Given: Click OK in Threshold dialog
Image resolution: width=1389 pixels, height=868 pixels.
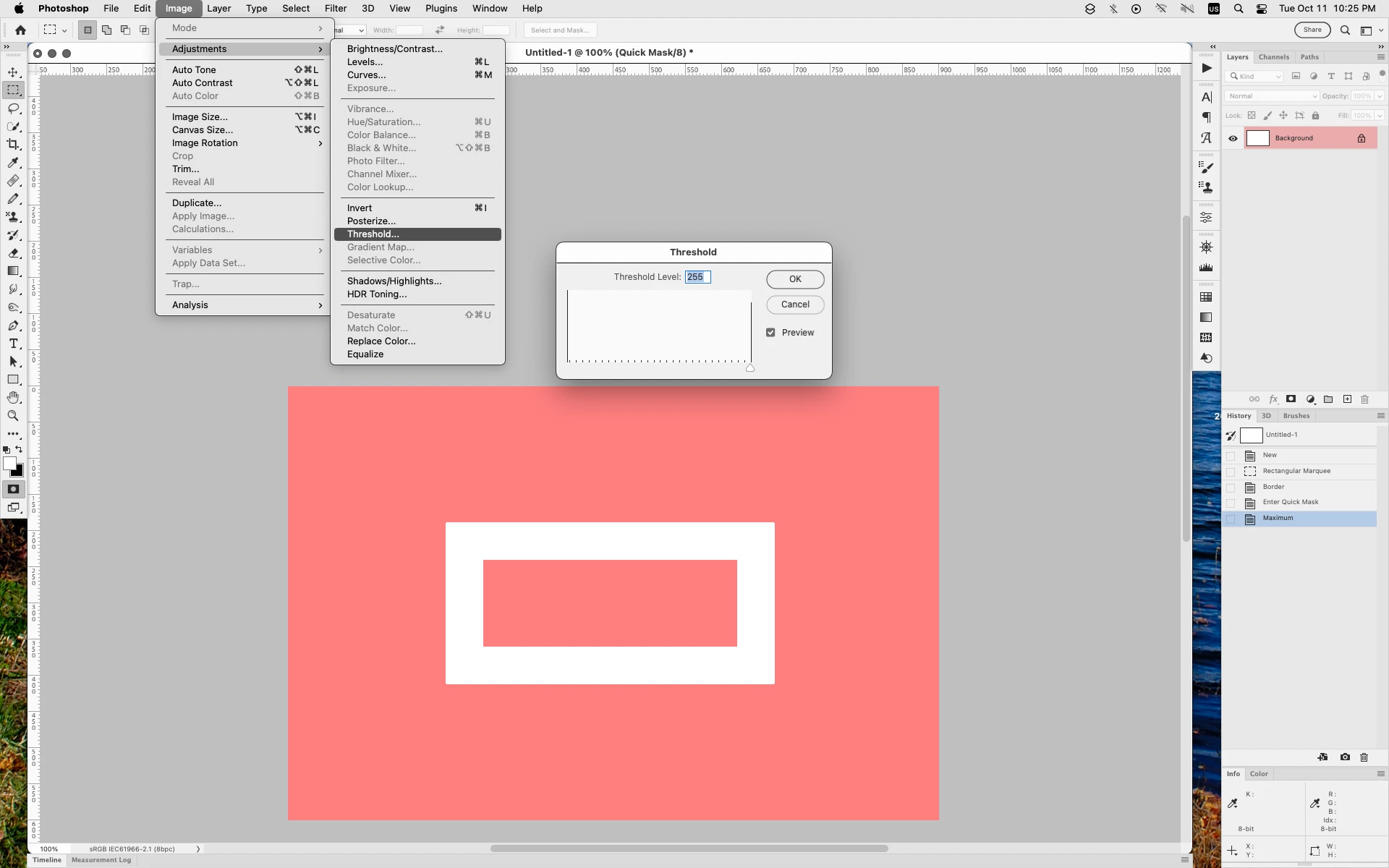Looking at the screenshot, I should (x=794, y=279).
